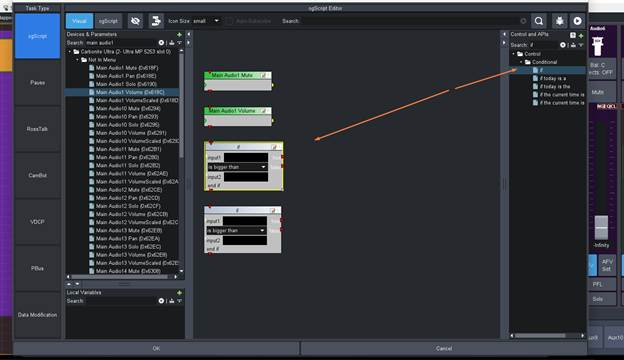Click the parameter tree vertical scrollbar
624x360 pixels.
[x=181, y=105]
